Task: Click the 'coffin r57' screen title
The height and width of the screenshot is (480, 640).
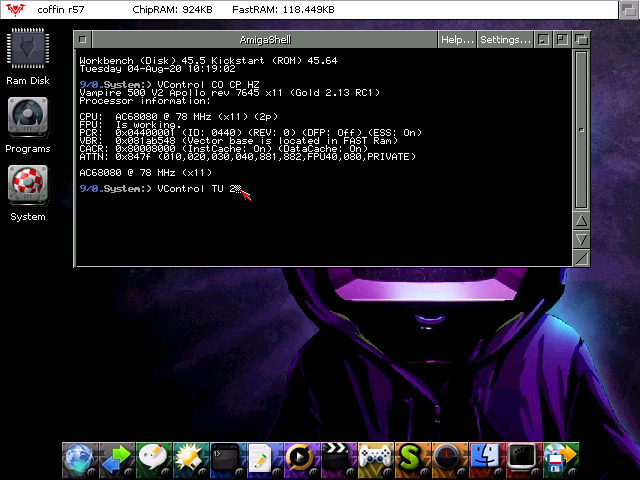Action: pyautogui.click(x=61, y=9)
